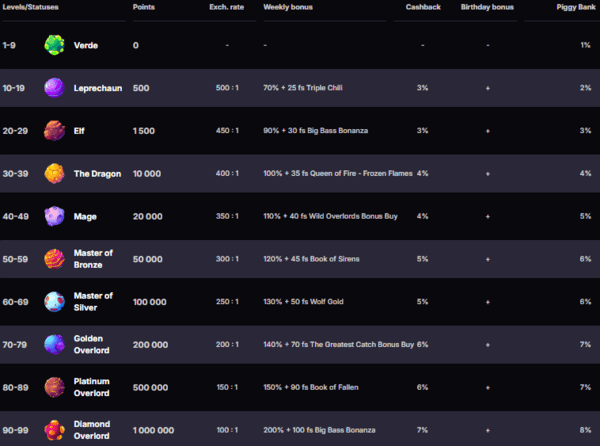Click The Dragon golden planet icon
The width and height of the screenshot is (600, 446).
point(54,174)
